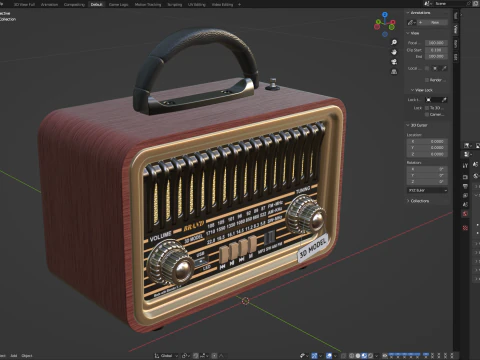Click the Pan view hand icon
The height and width of the screenshot is (360, 480).
point(394,52)
